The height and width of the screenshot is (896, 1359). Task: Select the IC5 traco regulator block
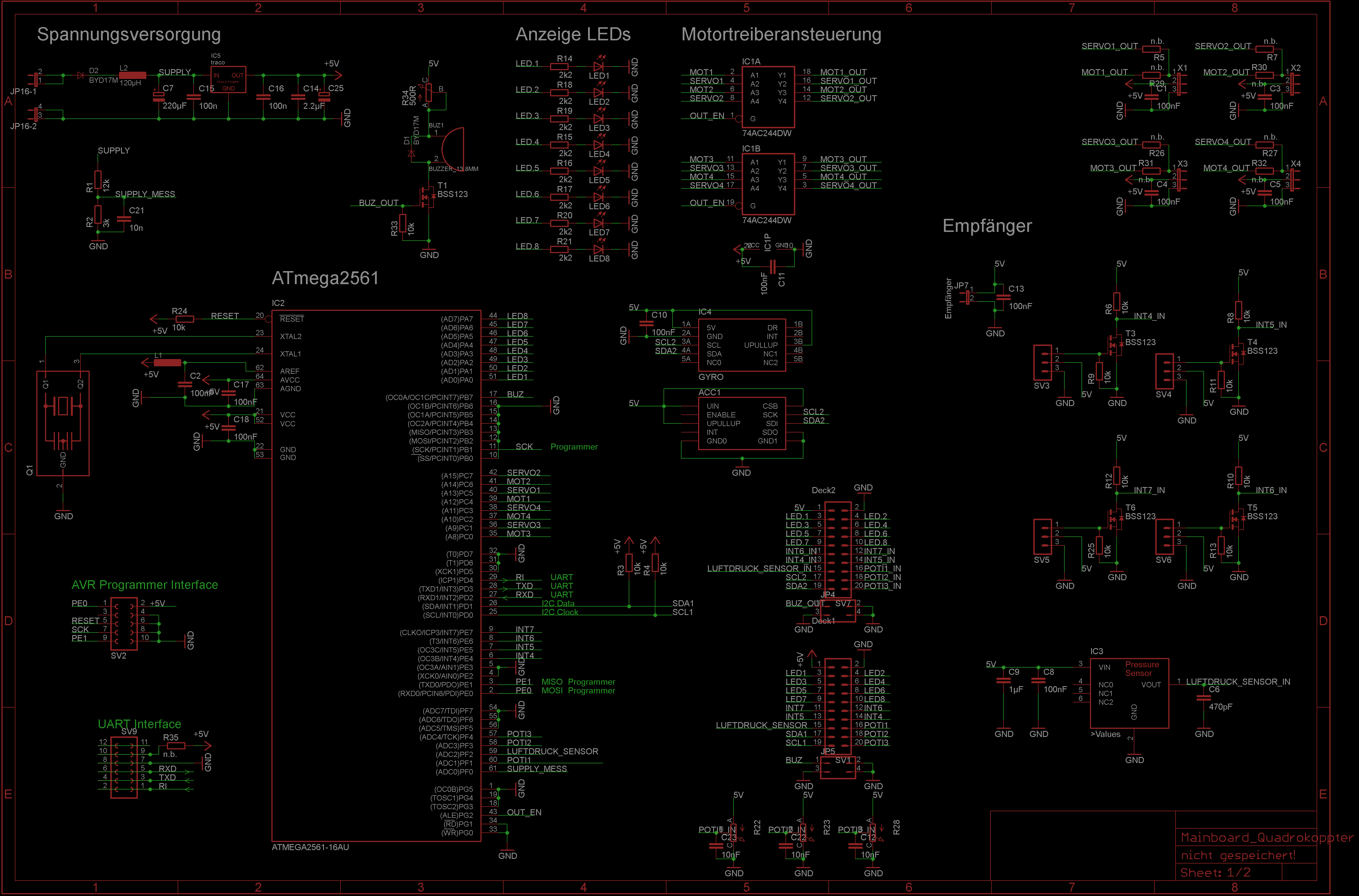228,80
